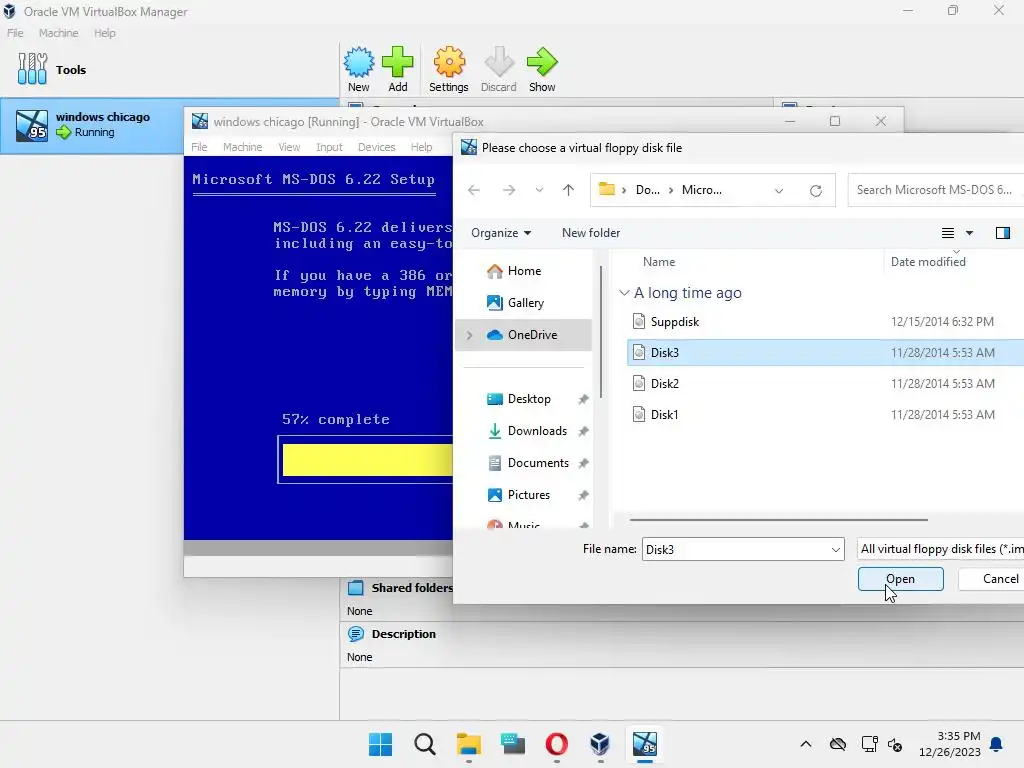Open Machine menu in VirtualBox Manager
1024x768 pixels.
coord(58,33)
